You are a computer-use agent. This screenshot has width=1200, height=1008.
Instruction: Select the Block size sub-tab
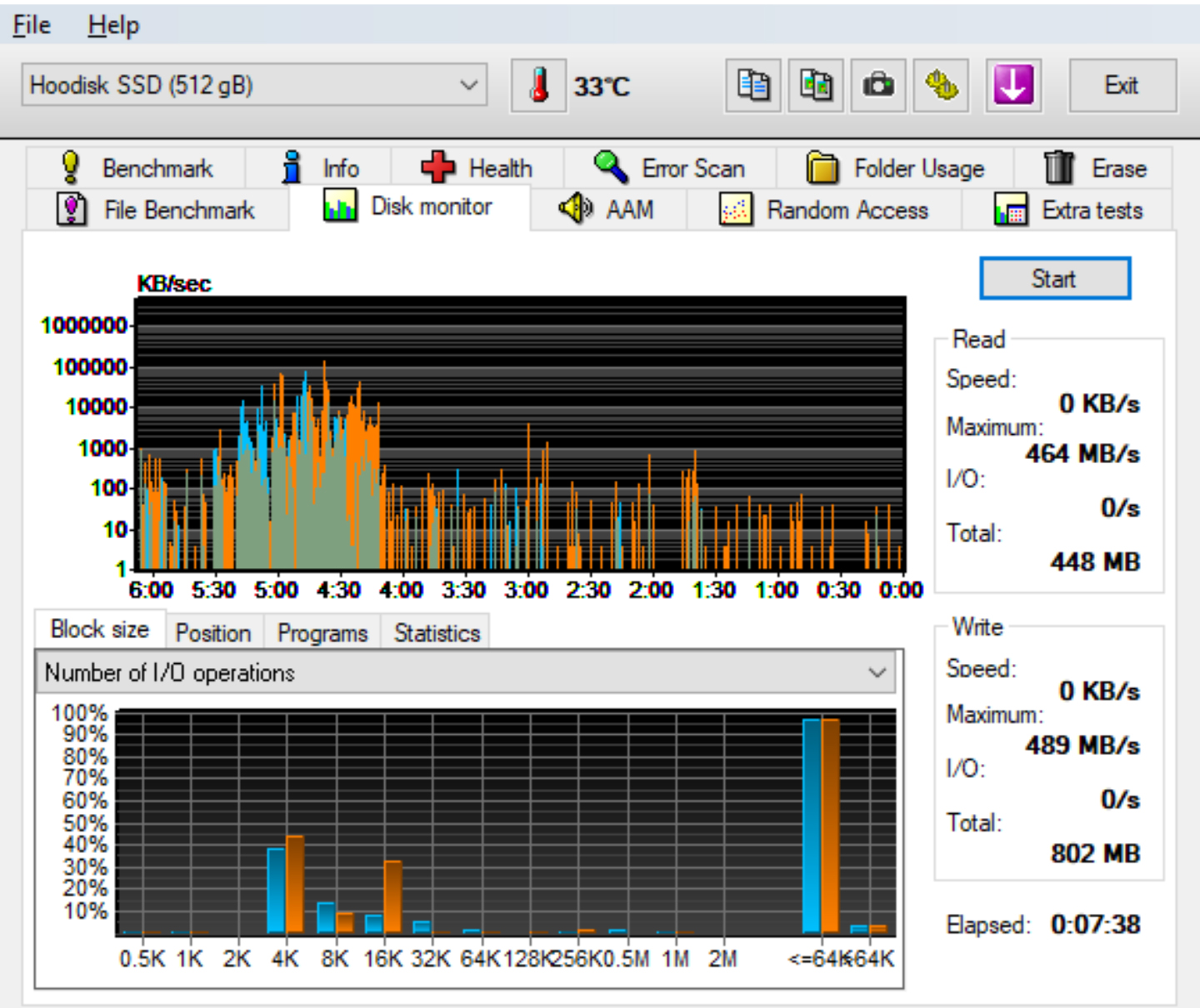coord(100,629)
